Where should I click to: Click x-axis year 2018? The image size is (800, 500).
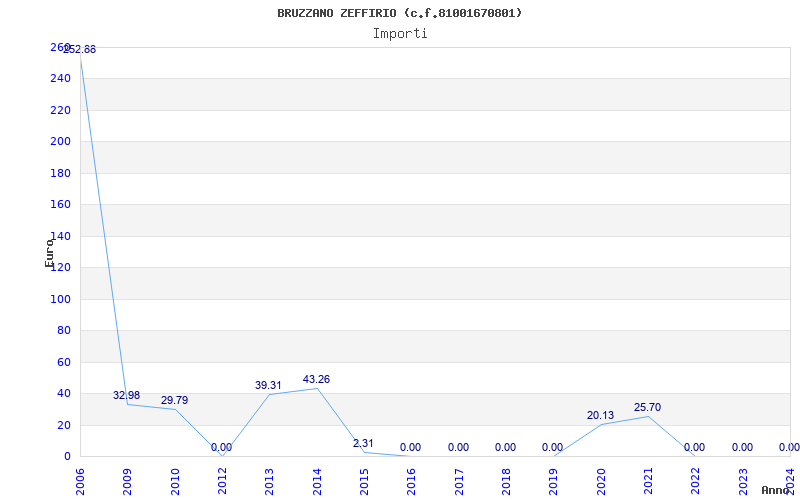tap(506, 482)
